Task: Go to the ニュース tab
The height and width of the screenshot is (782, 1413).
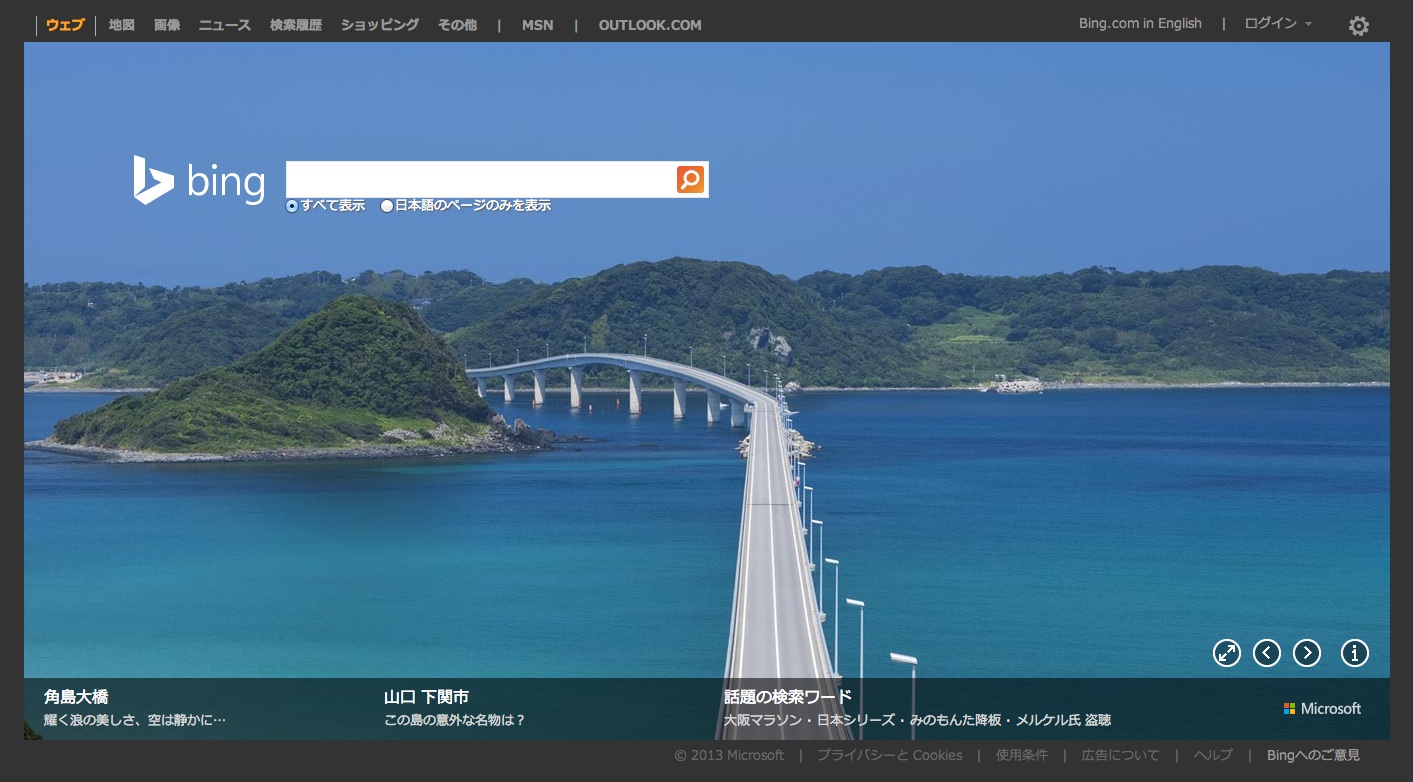Action: point(224,25)
